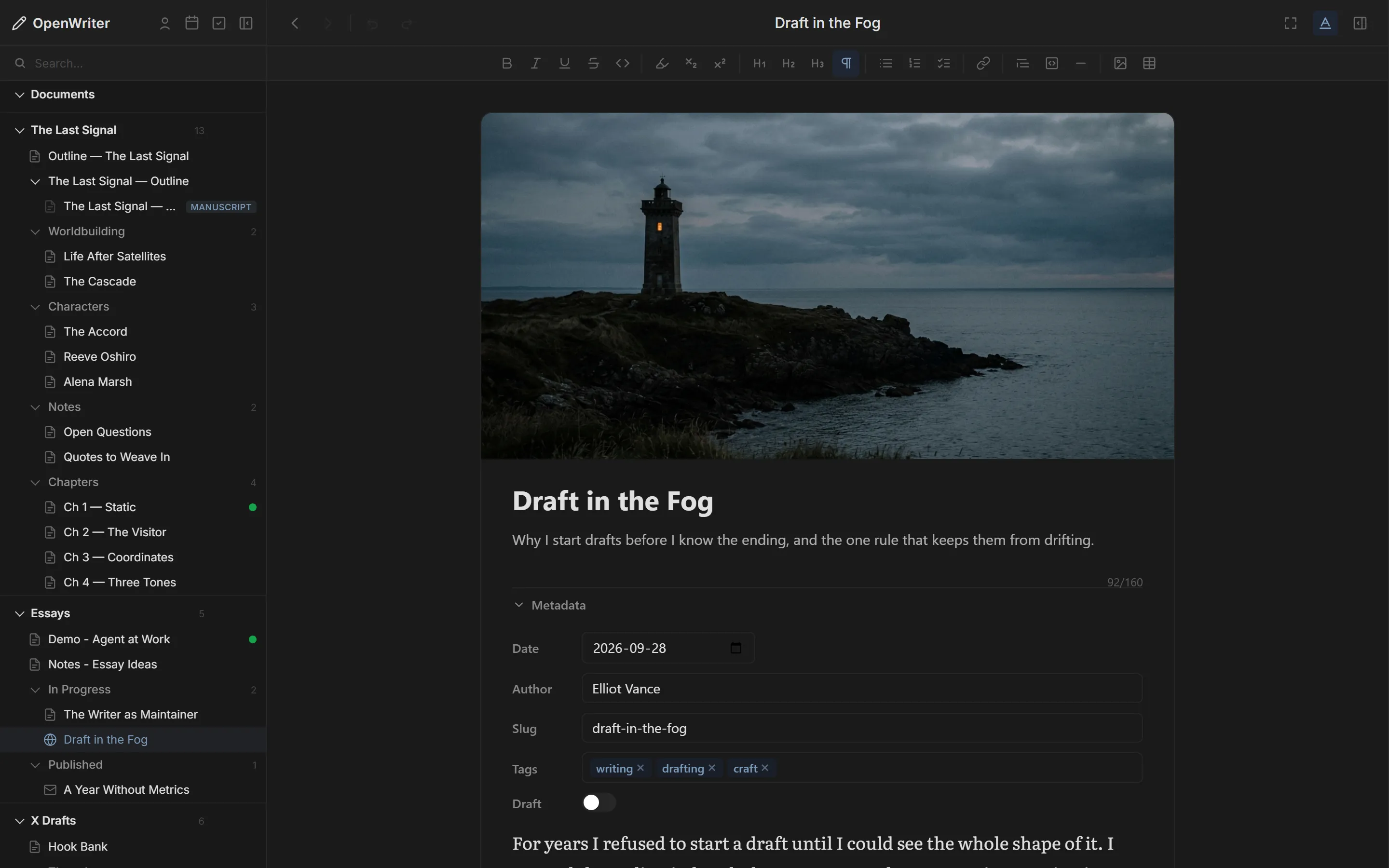Collapse the Chapters folder
The width and height of the screenshot is (1389, 868).
click(35, 482)
